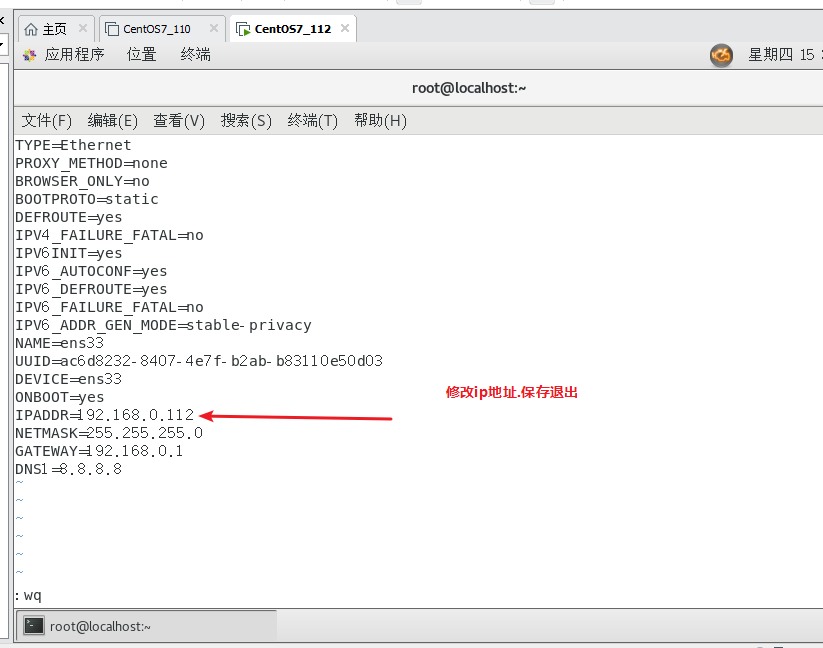Click the VM icon on the CentOS7_110 tab
Viewport: 823px width, 648px height.
(112, 29)
